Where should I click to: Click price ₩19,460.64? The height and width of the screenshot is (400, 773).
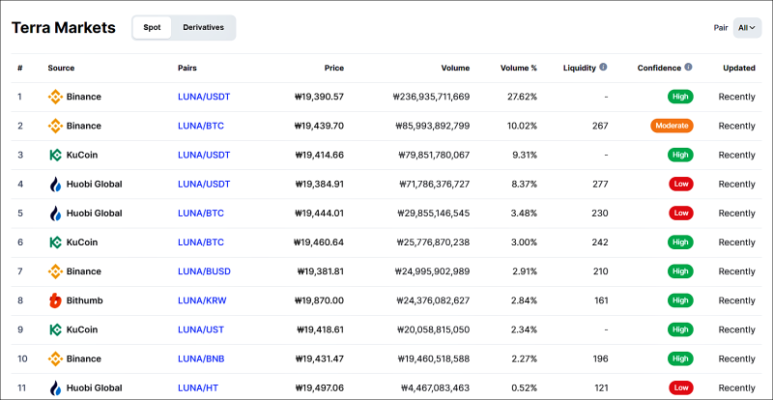[x=318, y=242]
